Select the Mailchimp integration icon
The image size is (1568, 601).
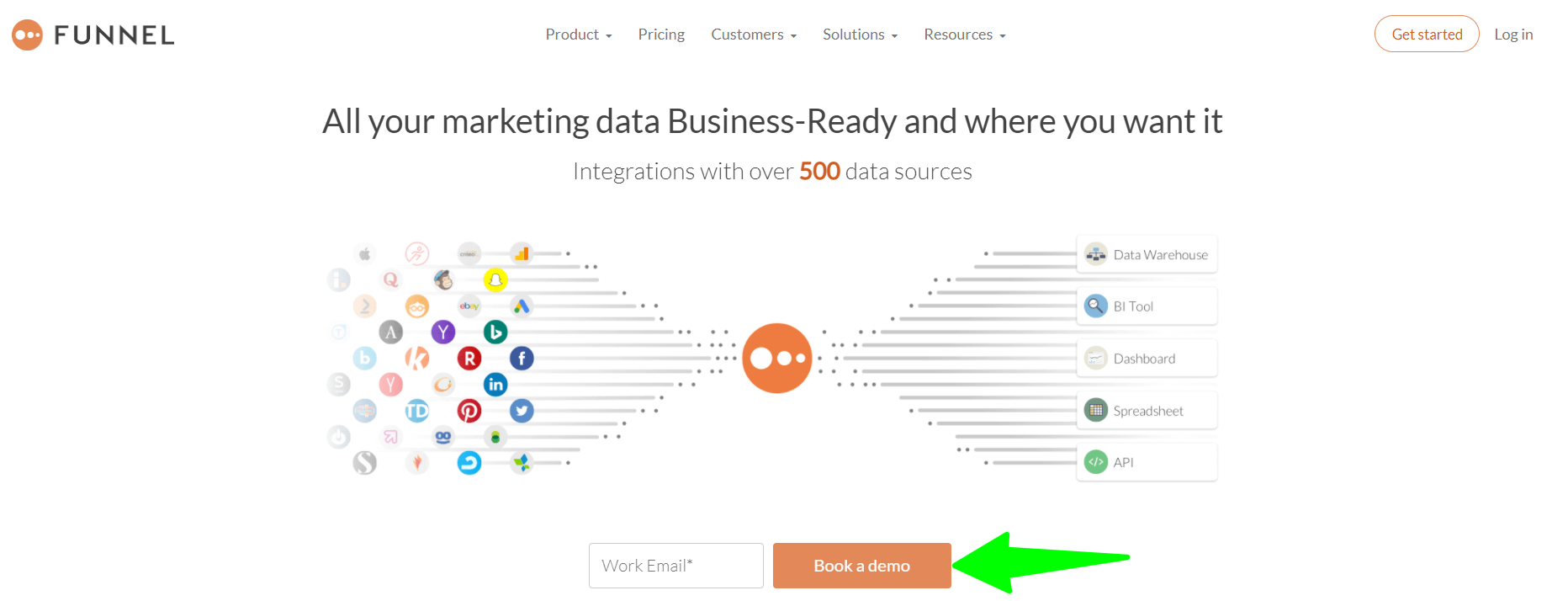442,280
